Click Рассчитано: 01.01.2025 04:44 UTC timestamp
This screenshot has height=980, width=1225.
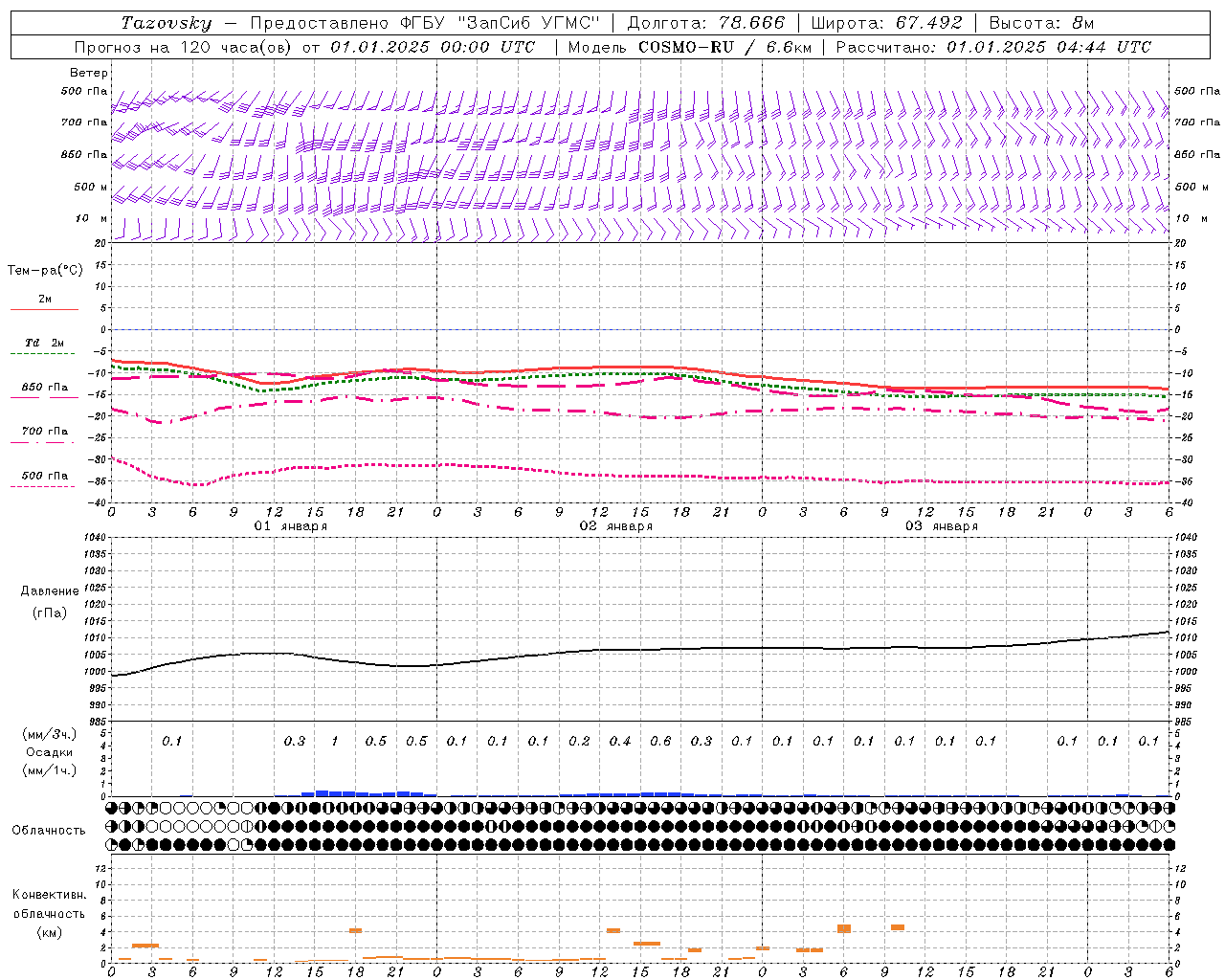click(993, 47)
